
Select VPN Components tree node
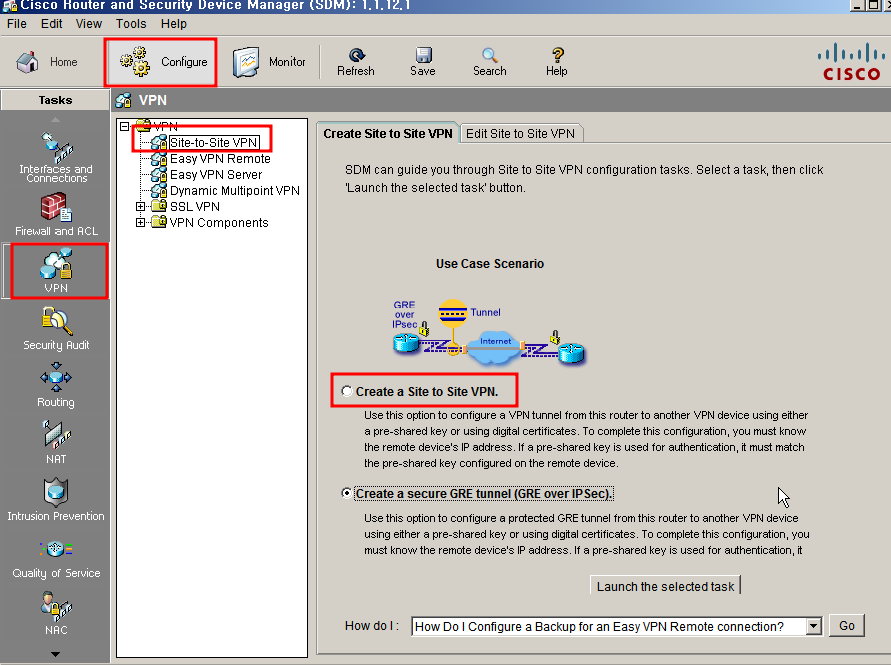pyautogui.click(x=219, y=222)
